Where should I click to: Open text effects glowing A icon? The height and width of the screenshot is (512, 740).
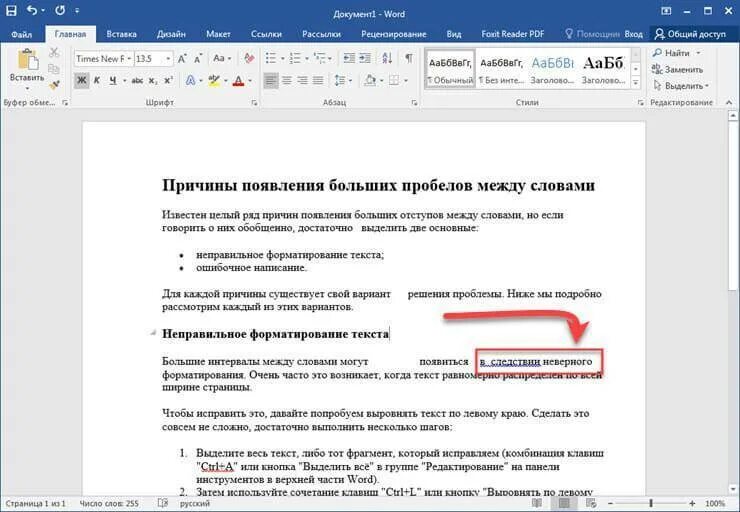190,81
